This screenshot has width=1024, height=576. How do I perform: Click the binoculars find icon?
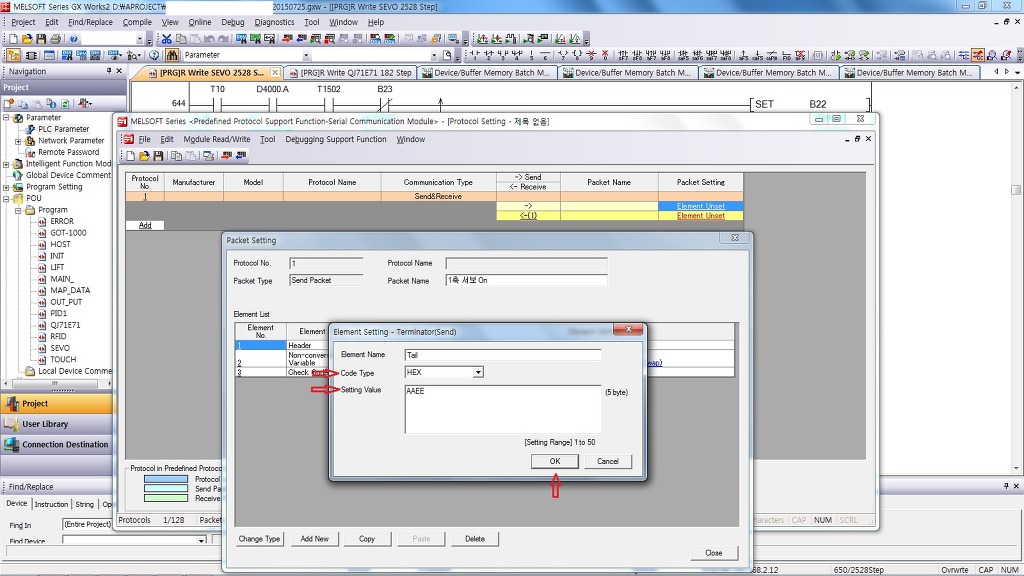(173, 55)
